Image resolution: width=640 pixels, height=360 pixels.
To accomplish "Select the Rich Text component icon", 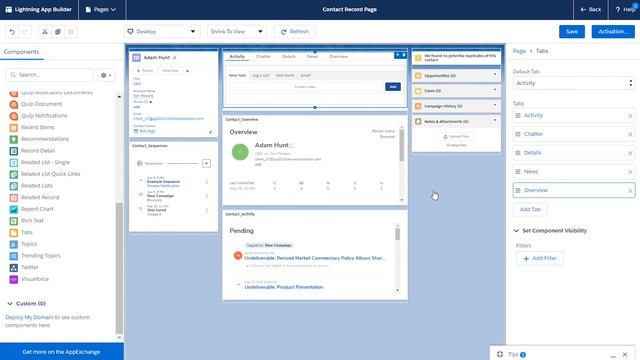I will pos(13,221).
